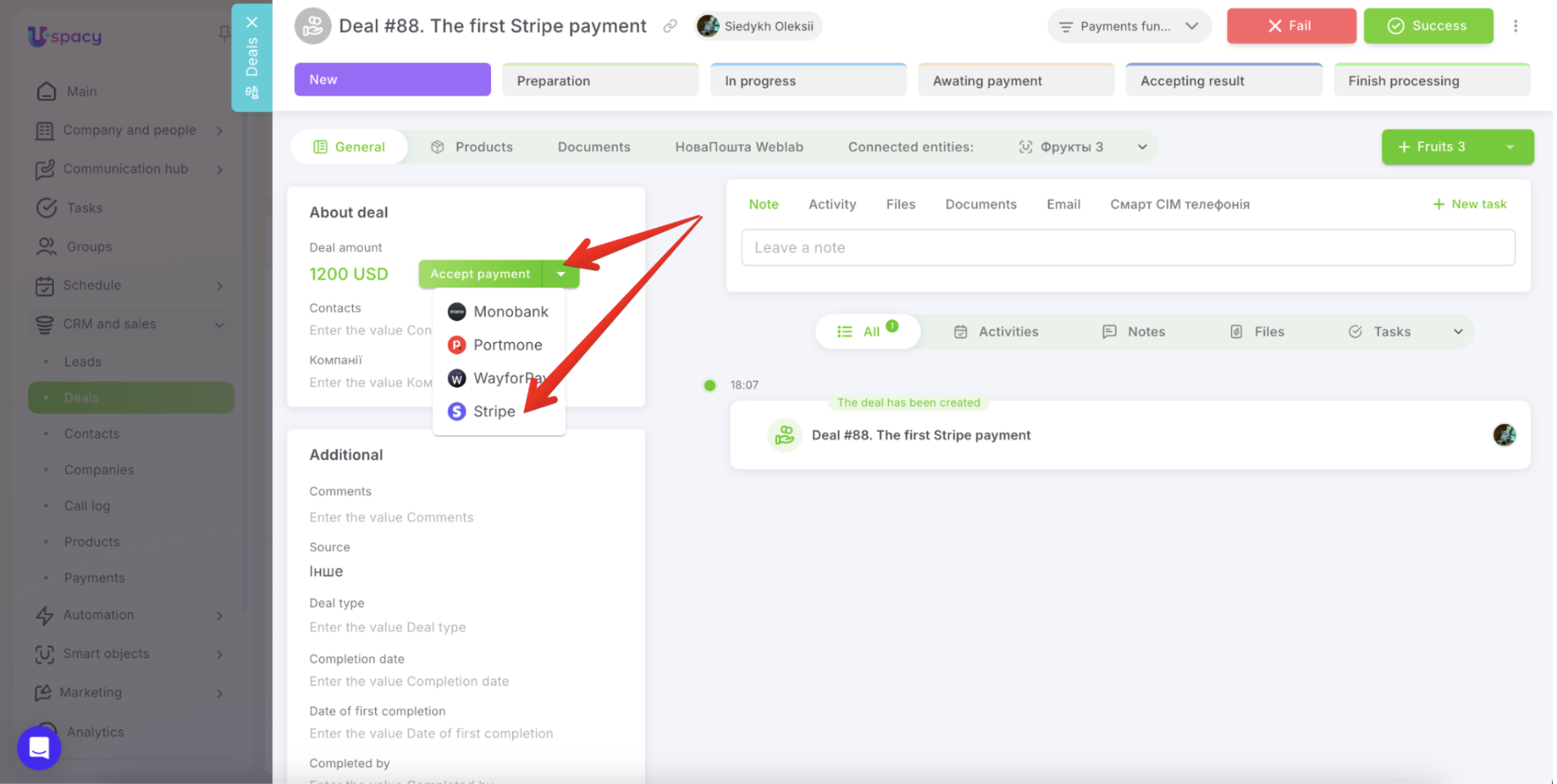
Task: Click the Uspacy logo
Action: point(65,36)
